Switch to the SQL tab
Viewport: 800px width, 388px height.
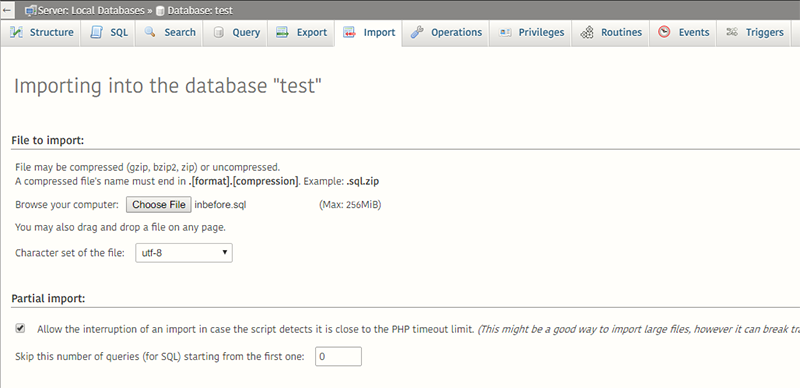108,32
